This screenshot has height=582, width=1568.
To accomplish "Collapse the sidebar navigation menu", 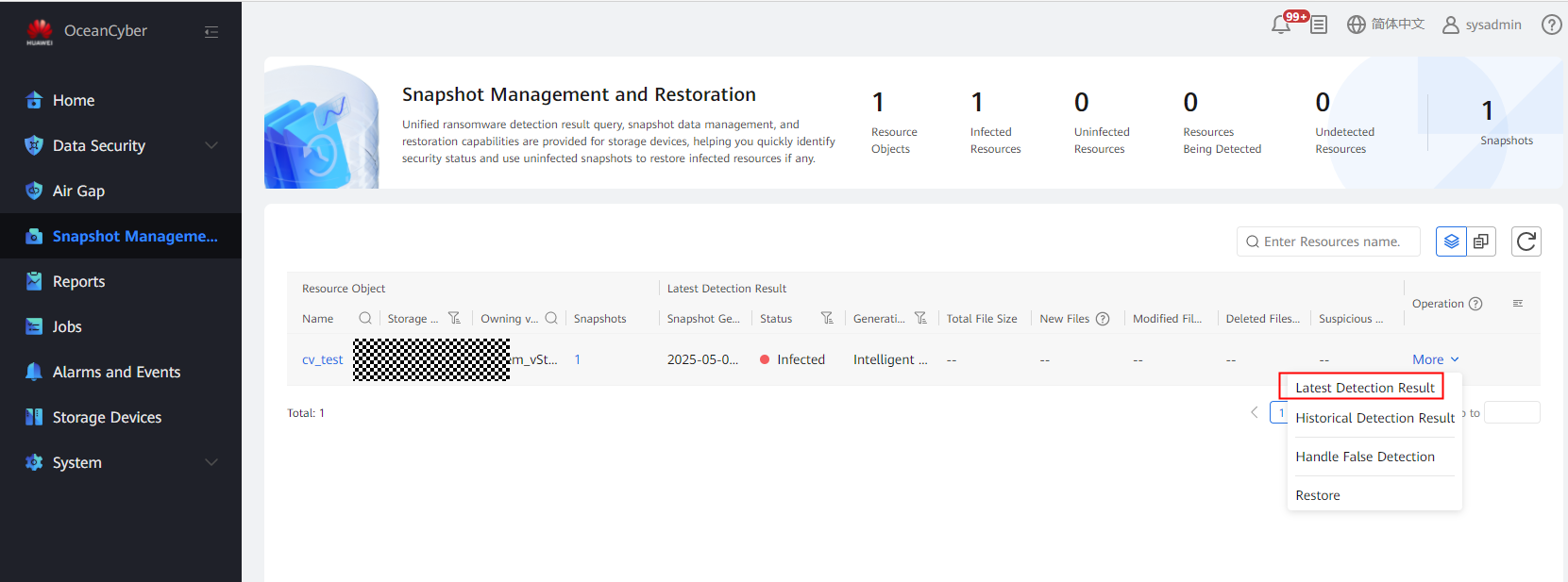I will [x=211, y=32].
